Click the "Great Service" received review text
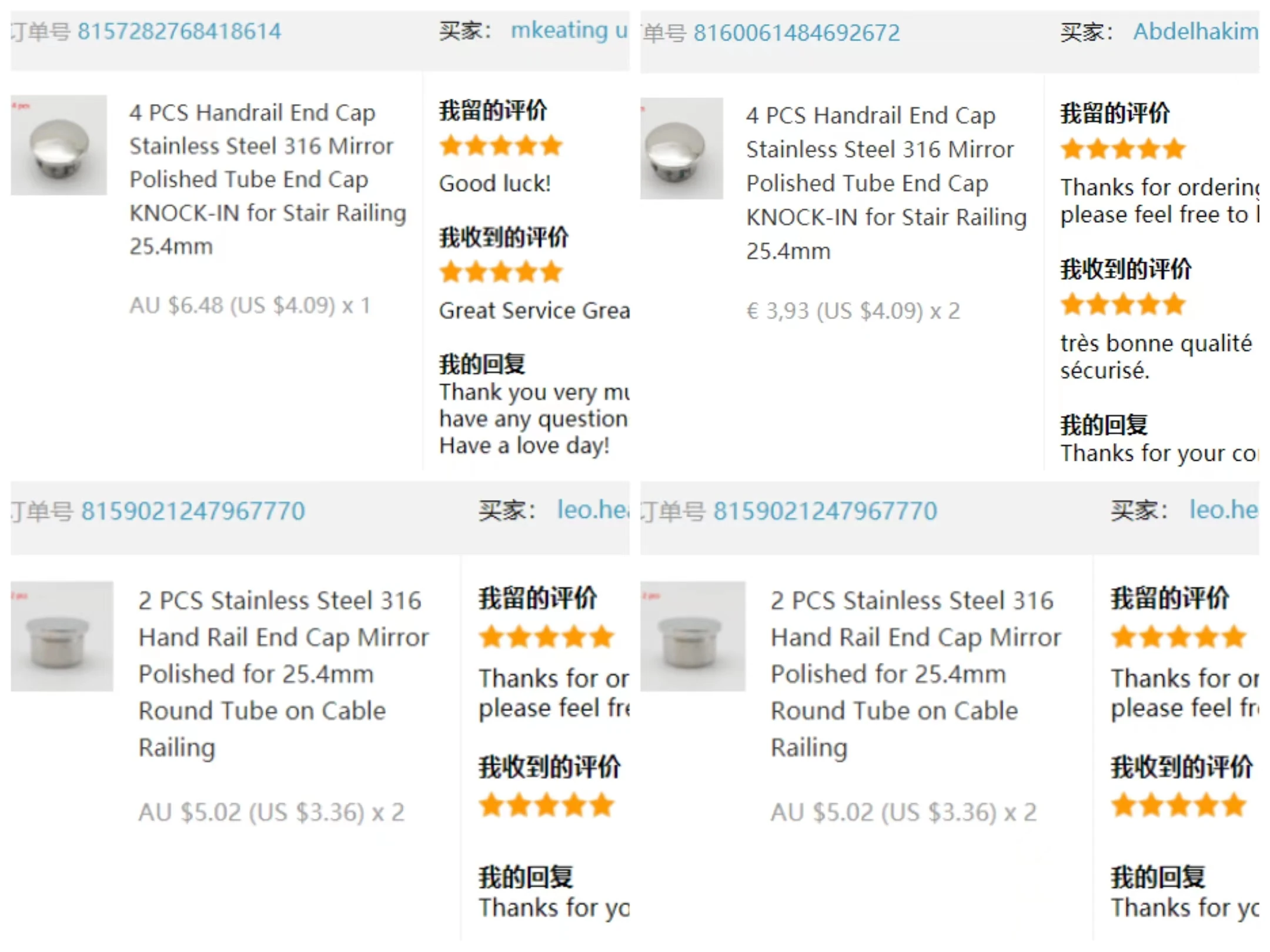1270x952 pixels. point(534,311)
